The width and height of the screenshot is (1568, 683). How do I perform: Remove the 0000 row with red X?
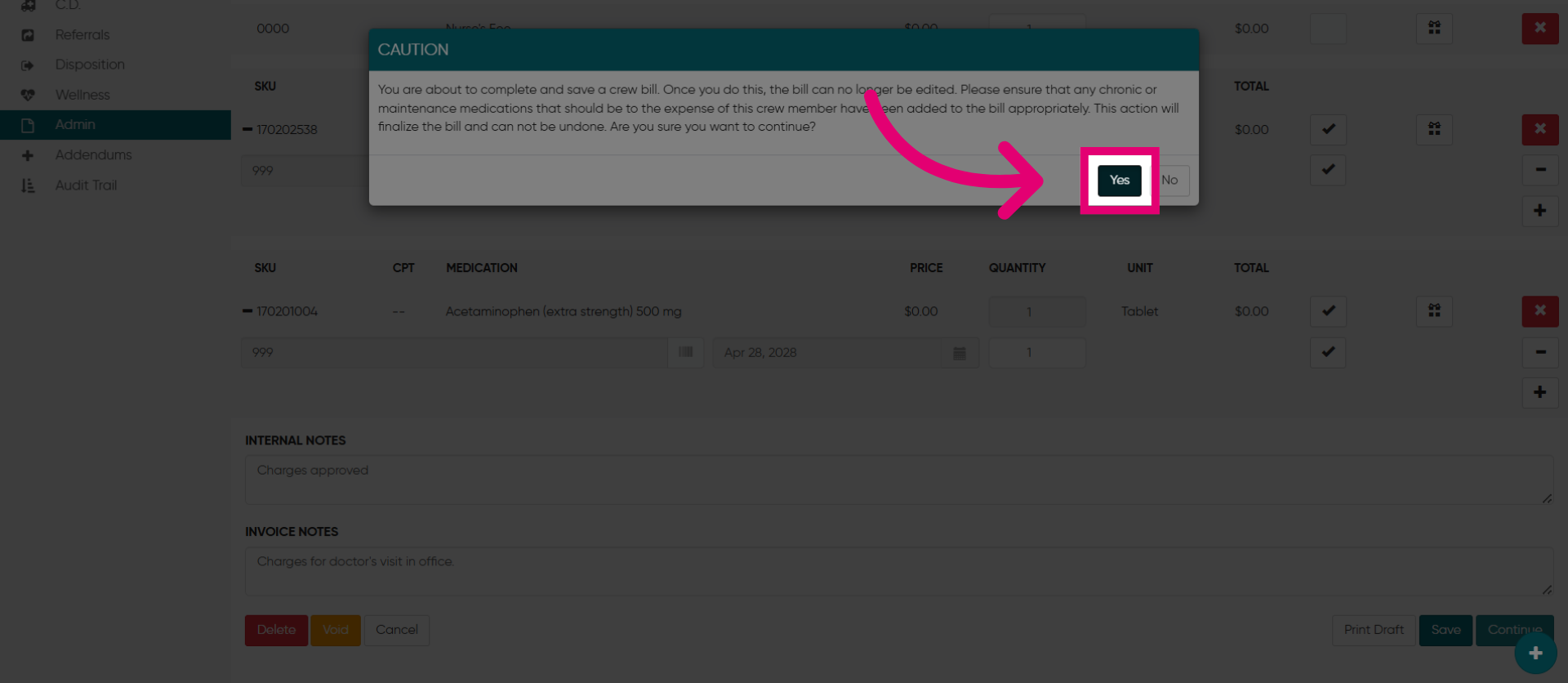[1539, 28]
